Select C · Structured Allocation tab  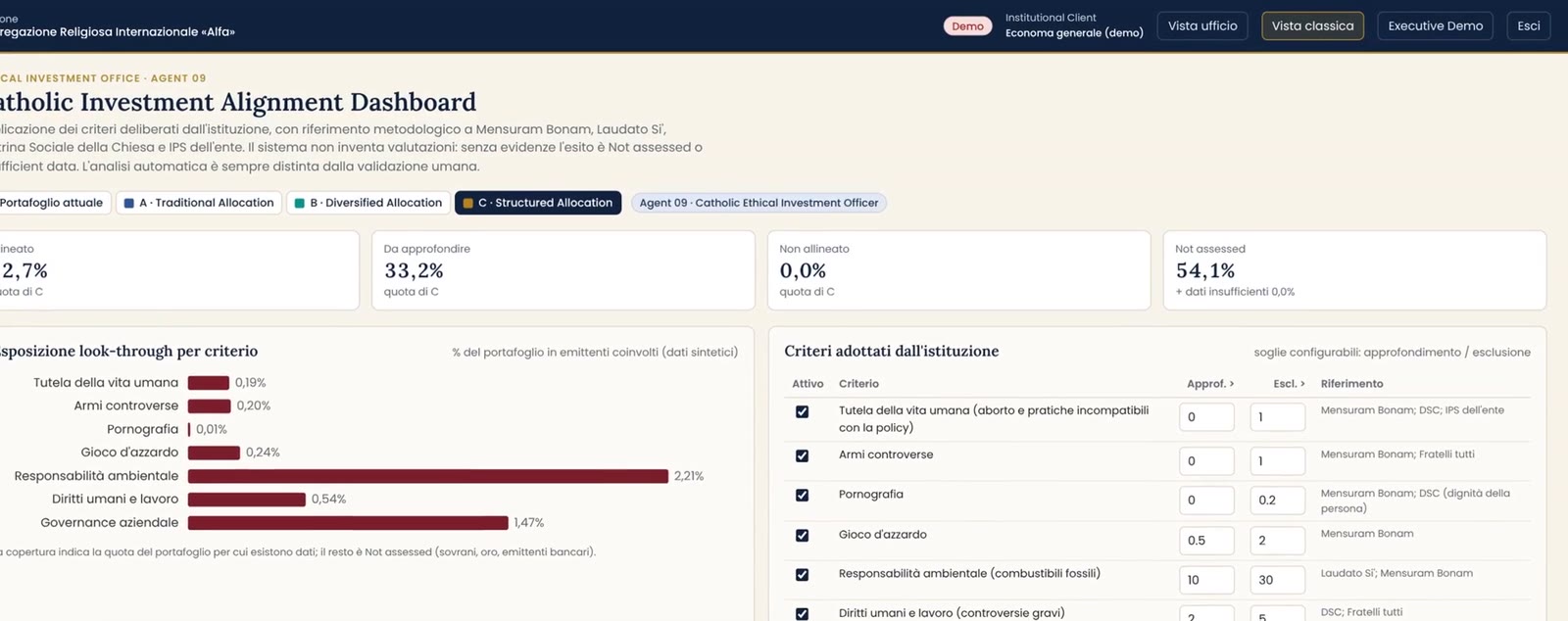tap(538, 203)
